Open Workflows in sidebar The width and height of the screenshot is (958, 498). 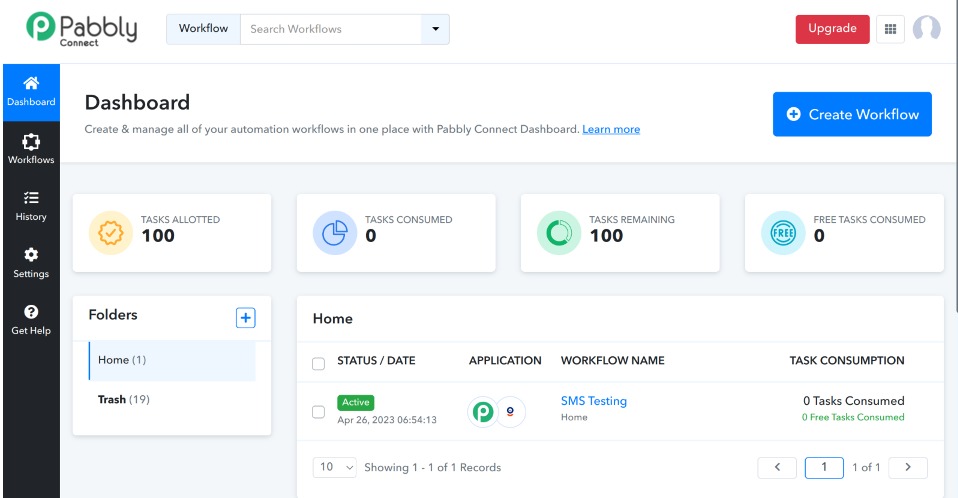(31, 150)
